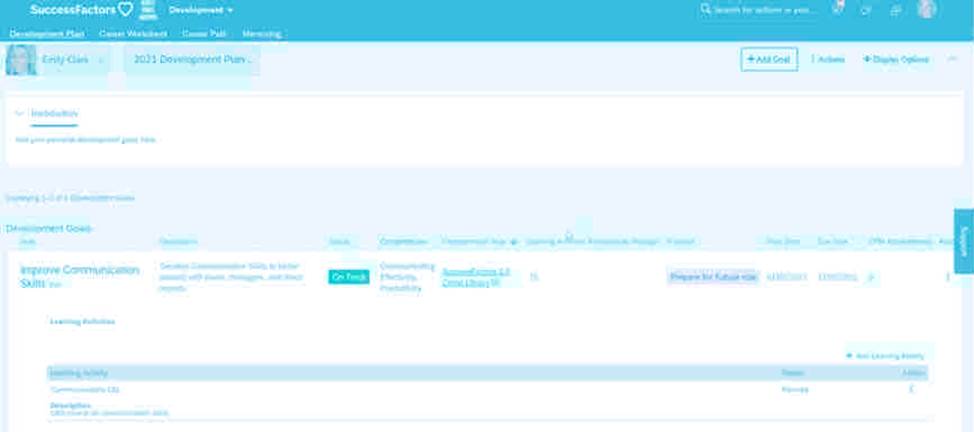Open the goal row actions menu icon
The width and height of the screenshot is (974, 432).
947,277
